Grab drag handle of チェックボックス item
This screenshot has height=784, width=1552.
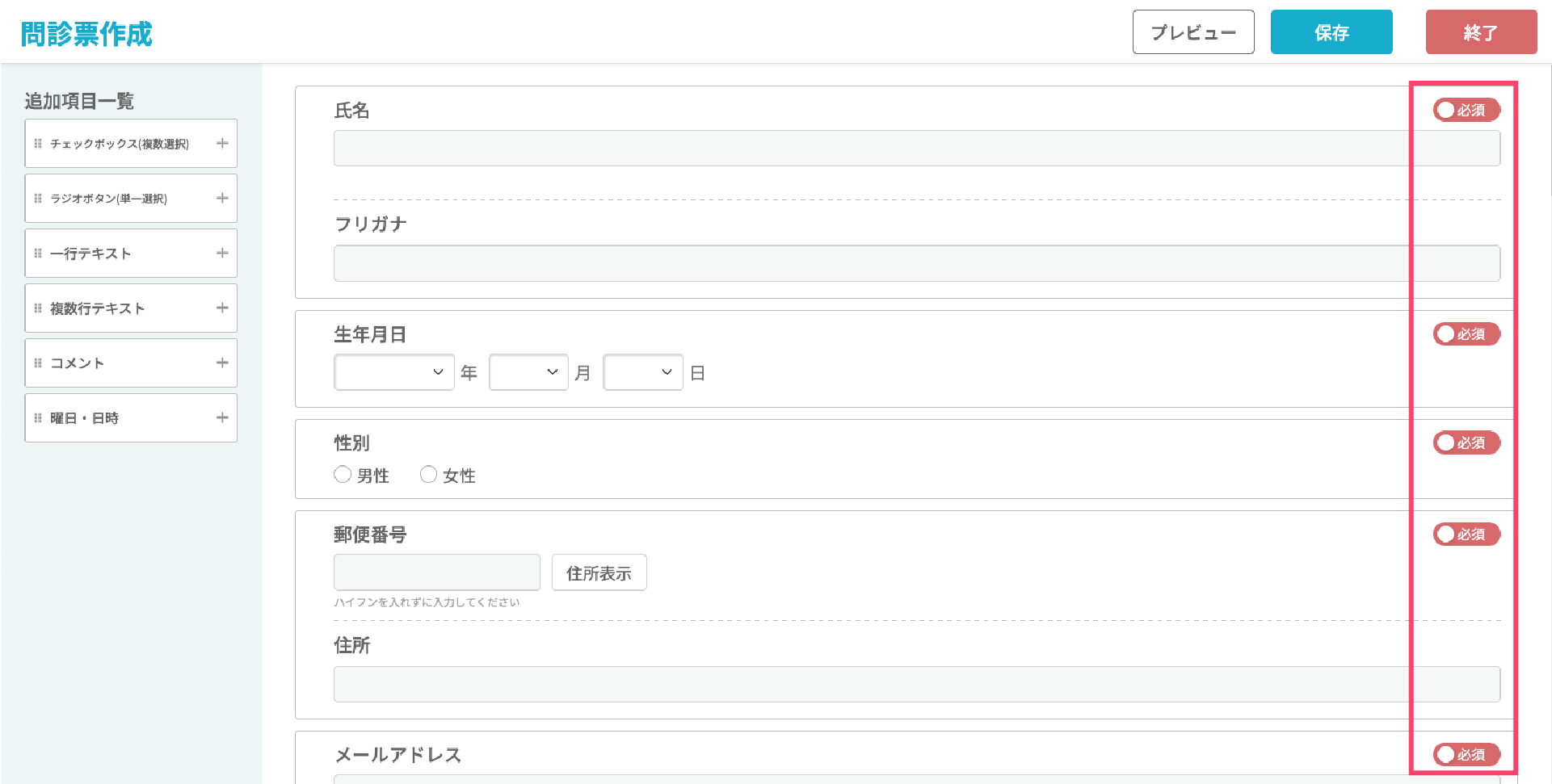(x=38, y=144)
